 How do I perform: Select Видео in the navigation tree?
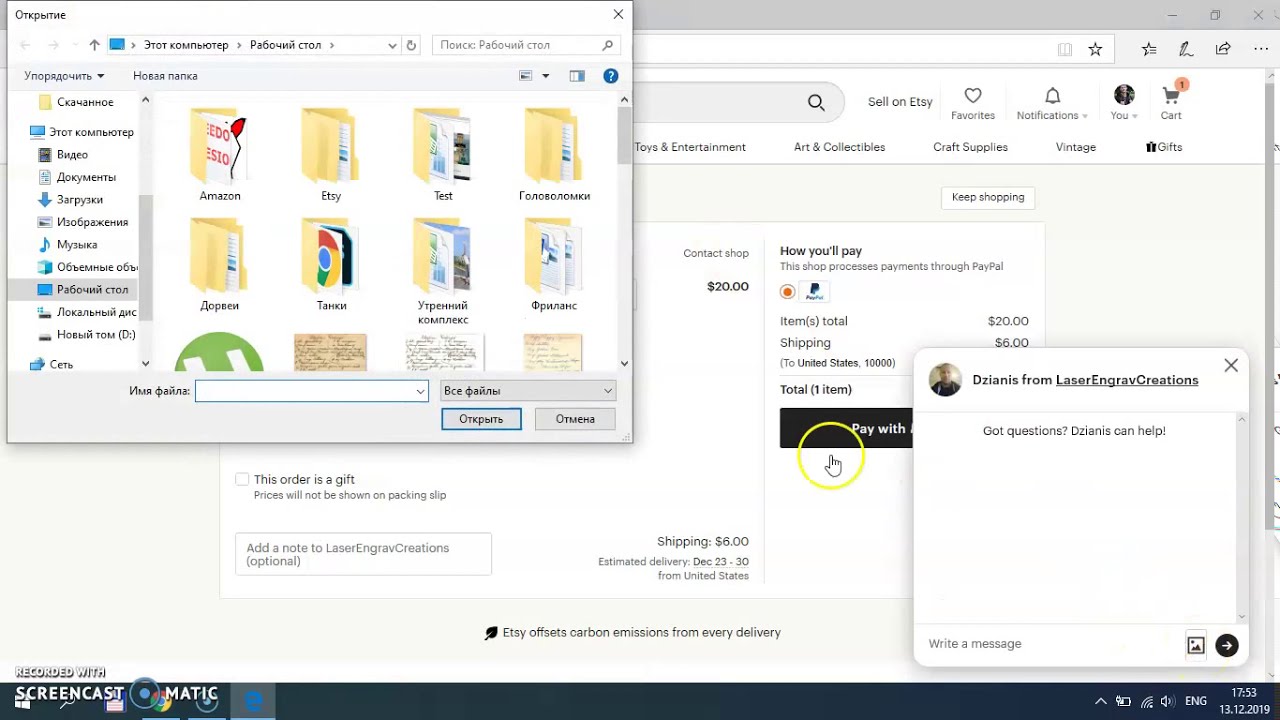coord(72,155)
